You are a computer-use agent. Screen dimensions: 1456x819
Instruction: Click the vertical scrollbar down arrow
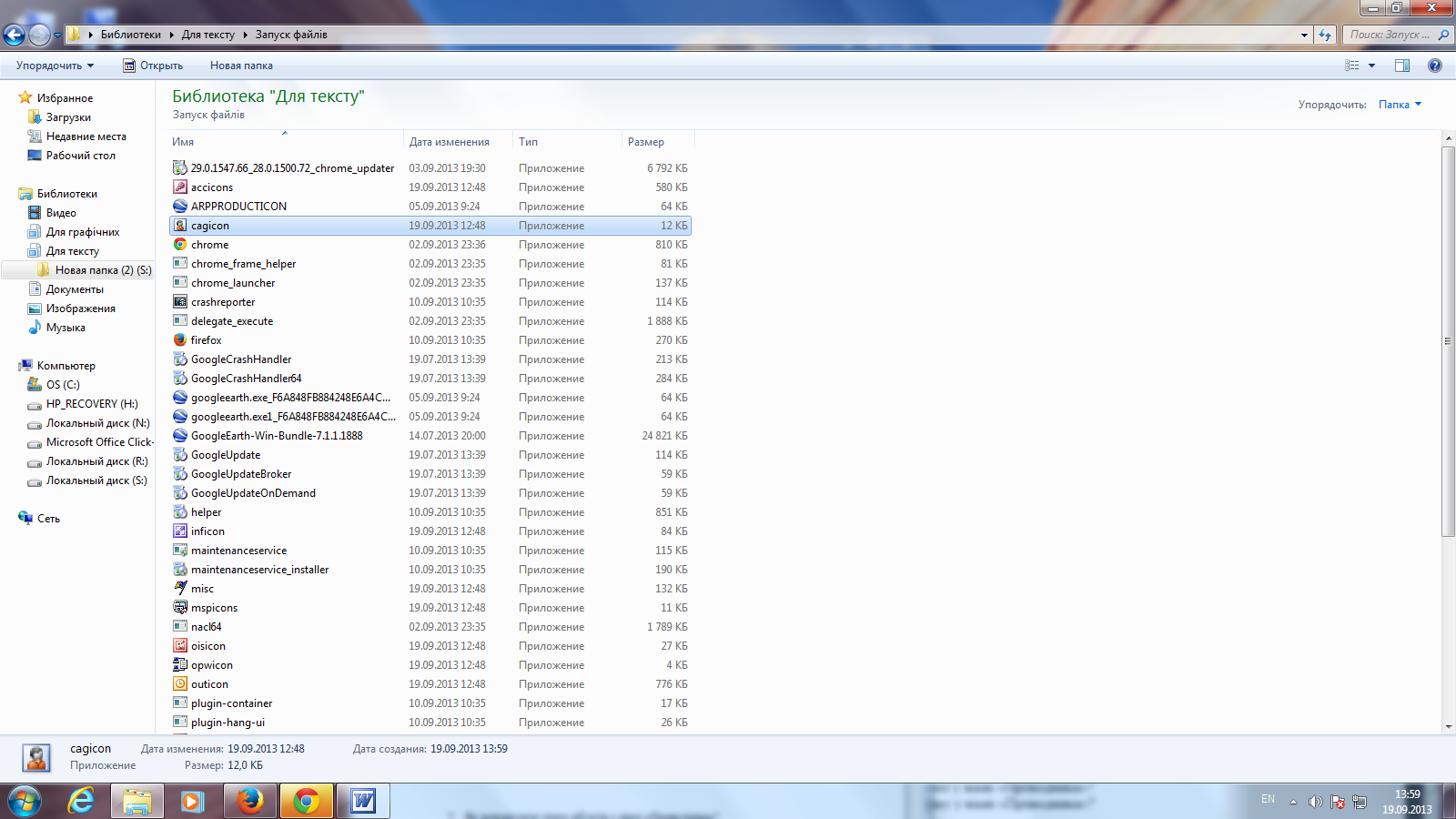click(1448, 727)
